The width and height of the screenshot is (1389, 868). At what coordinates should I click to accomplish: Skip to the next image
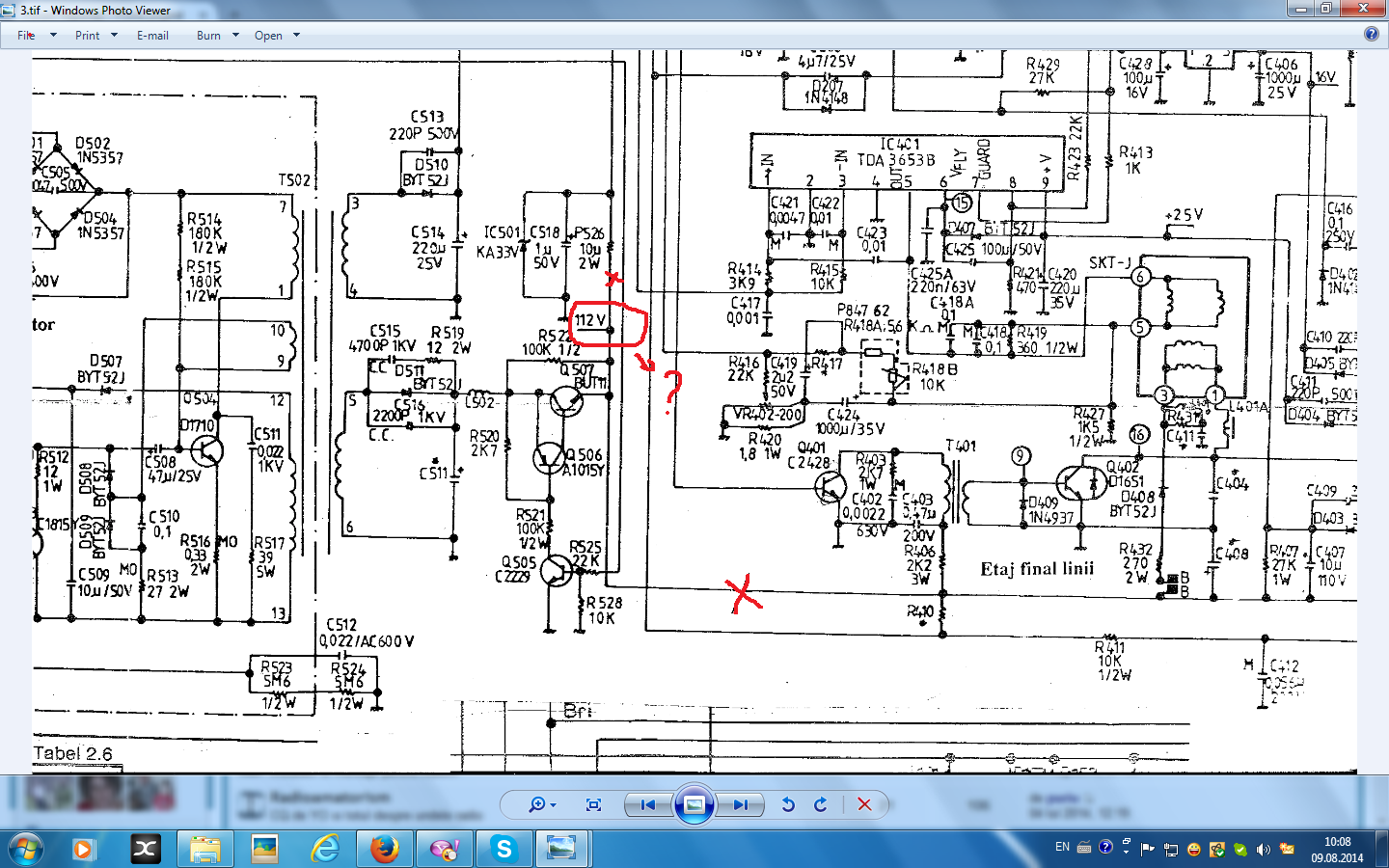point(740,804)
